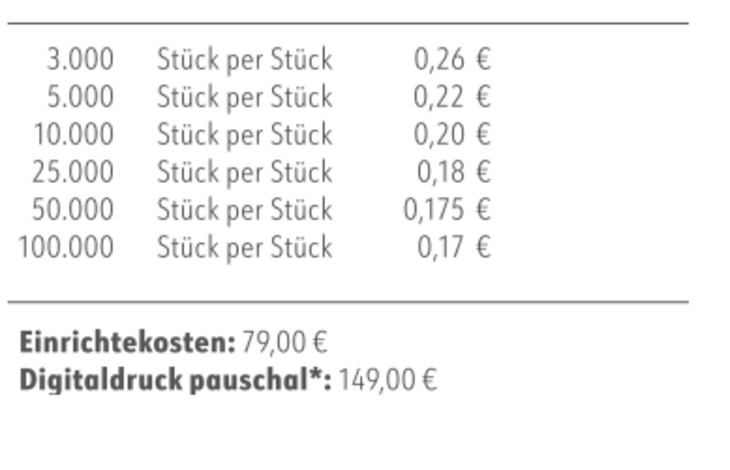Click the 100.000 quantity value
Viewport: 730px width, 470px height.
pyautogui.click(x=66, y=247)
